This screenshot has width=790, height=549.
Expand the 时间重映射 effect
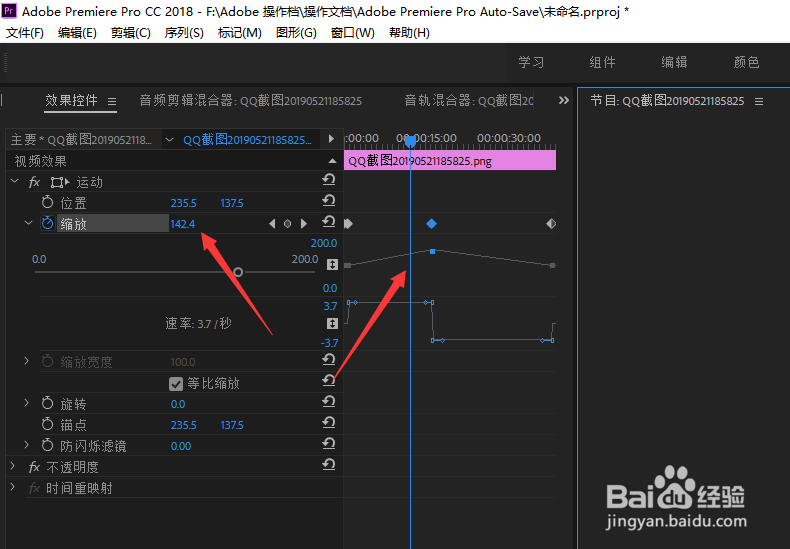point(13,487)
